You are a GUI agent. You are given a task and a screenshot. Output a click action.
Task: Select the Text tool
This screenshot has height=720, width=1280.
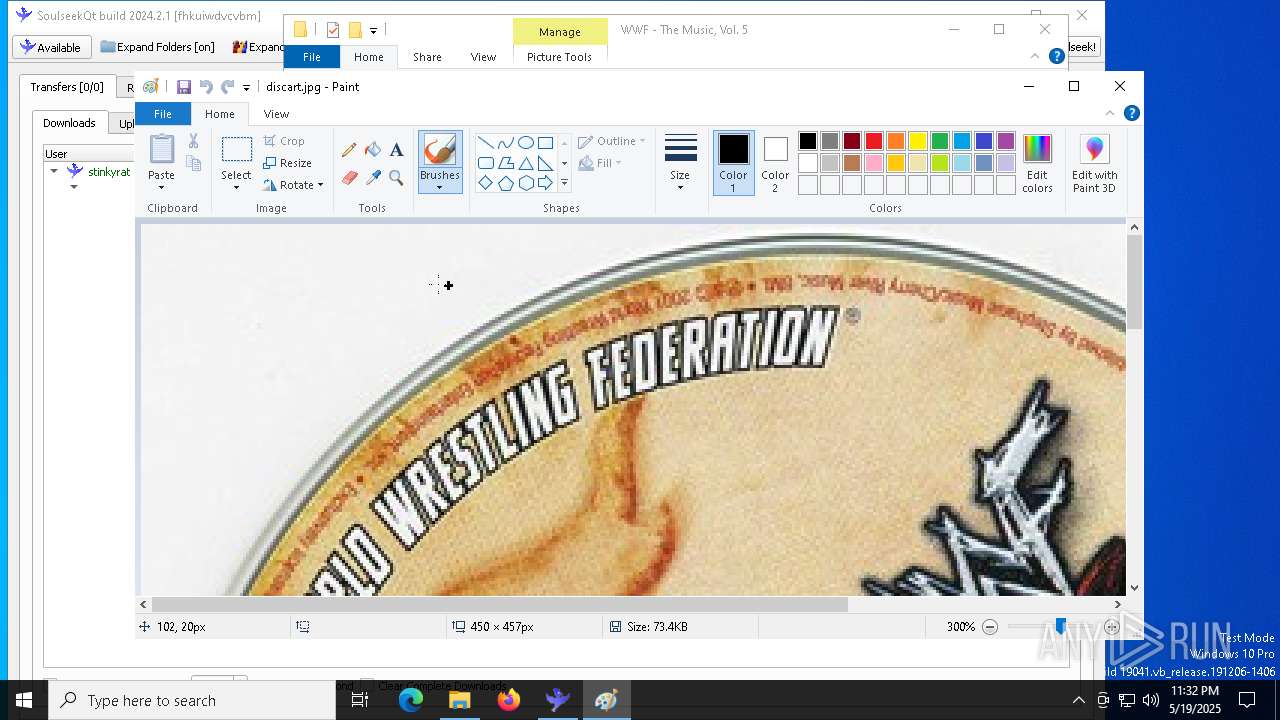click(x=397, y=150)
